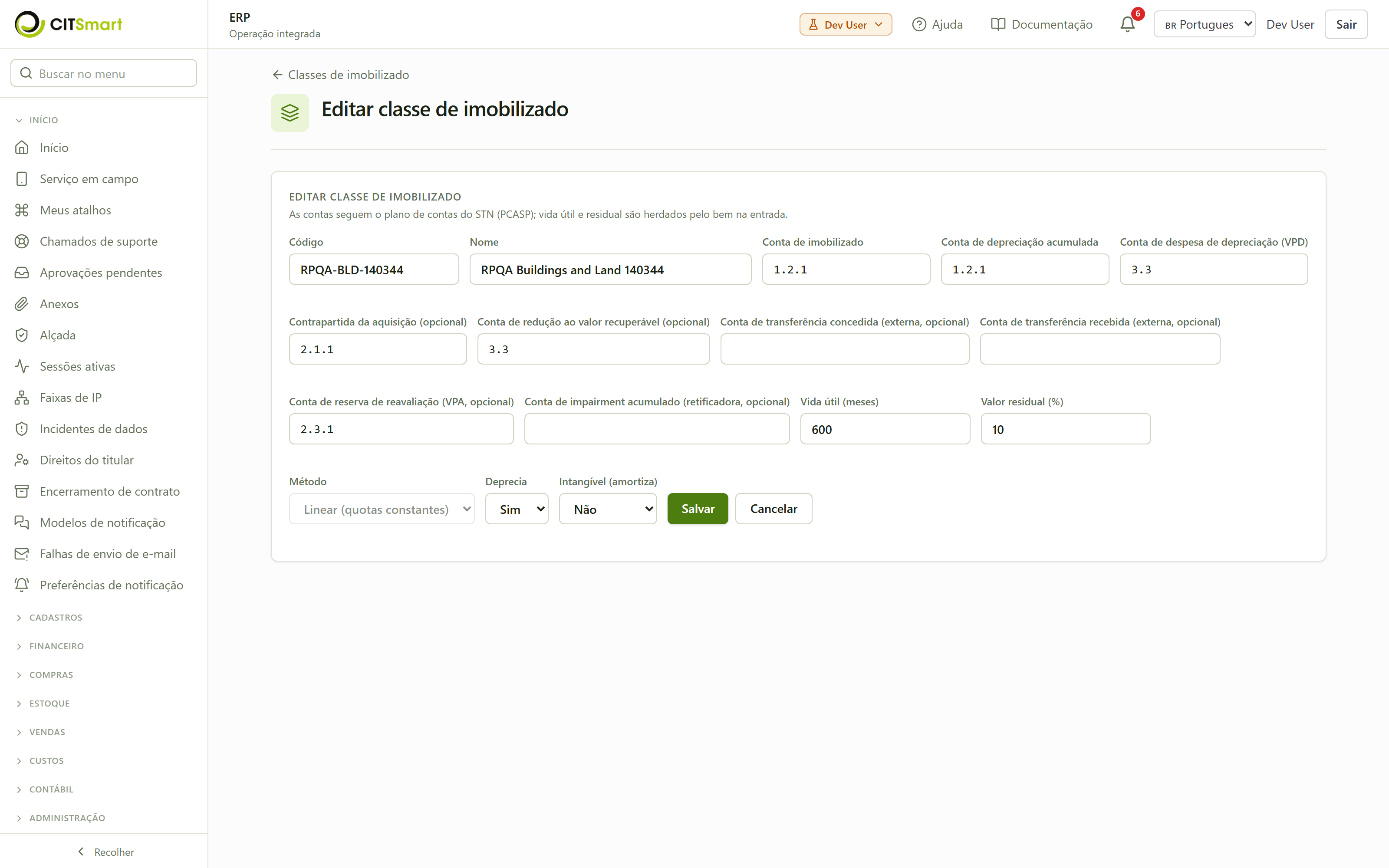The image size is (1389, 868).
Task: Expand the CADASTROS section
Action: pos(103,618)
